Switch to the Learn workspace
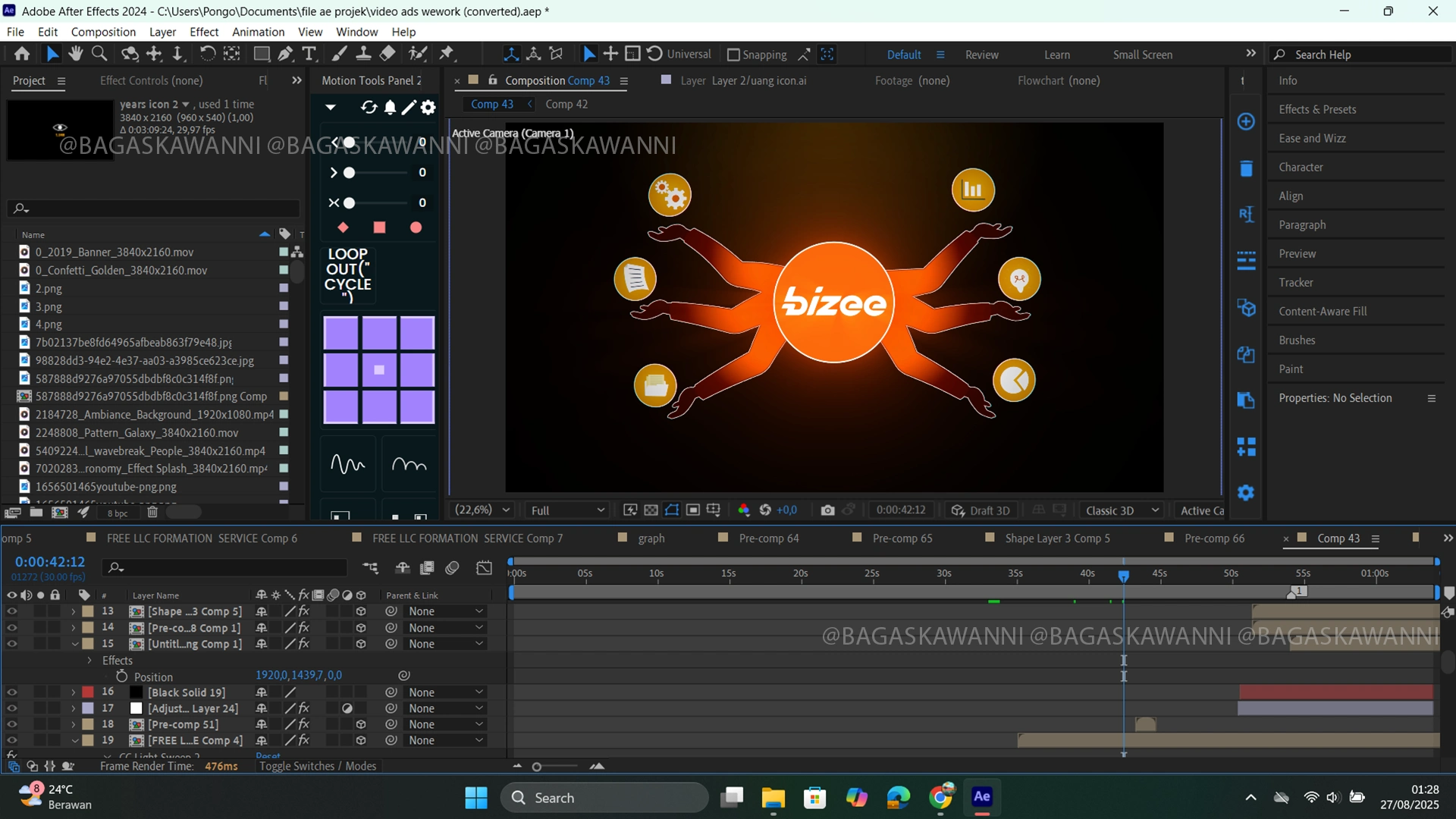This screenshot has height=819, width=1456. click(1056, 55)
